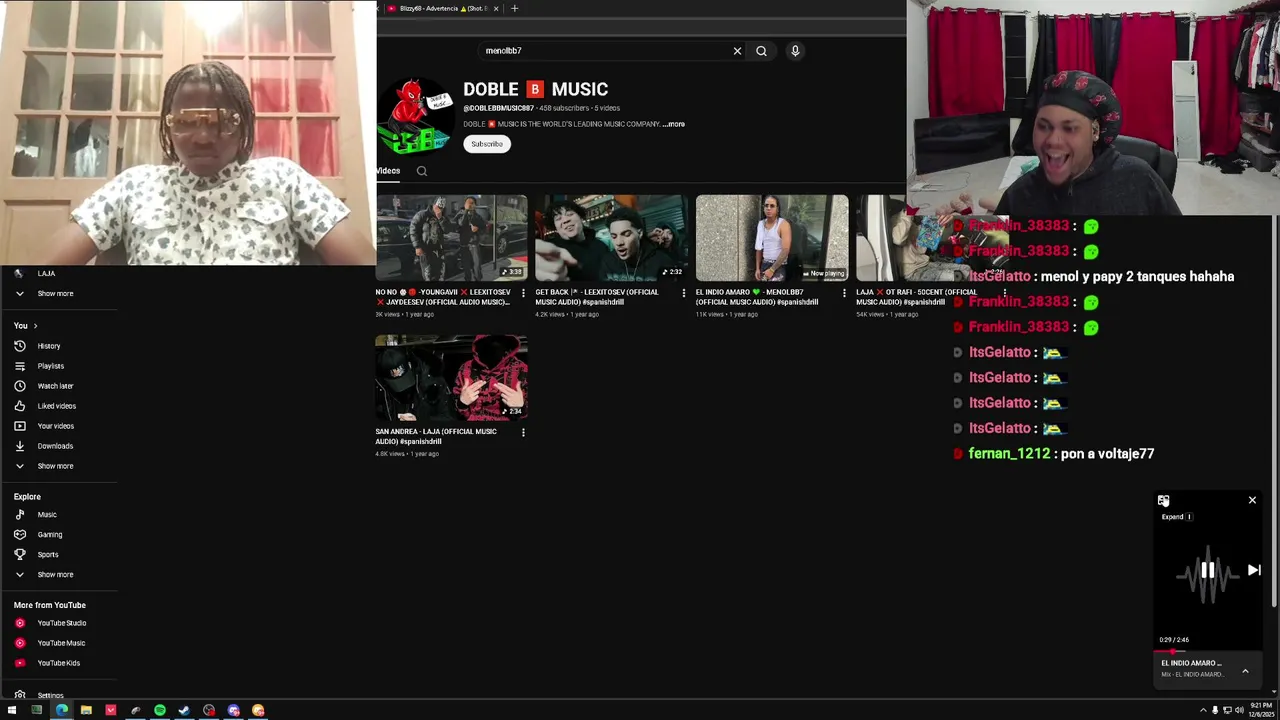Image resolution: width=1280 pixels, height=720 pixels.
Task: Open the channel search magnifier icon
Action: point(422,171)
